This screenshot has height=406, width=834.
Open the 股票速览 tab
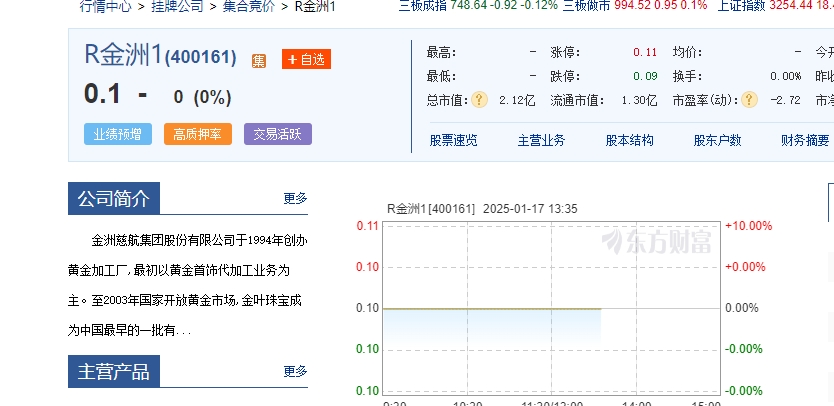[453, 140]
